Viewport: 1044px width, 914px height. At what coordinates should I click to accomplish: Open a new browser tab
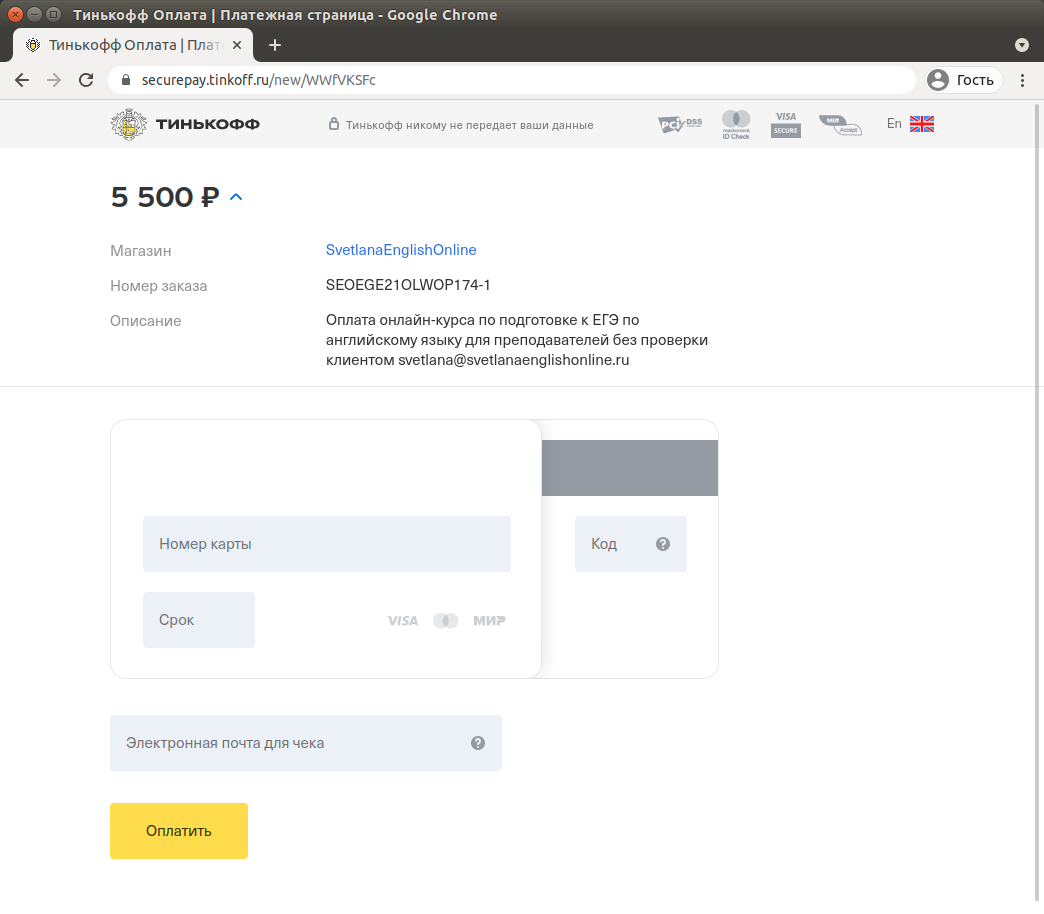pyautogui.click(x=275, y=45)
